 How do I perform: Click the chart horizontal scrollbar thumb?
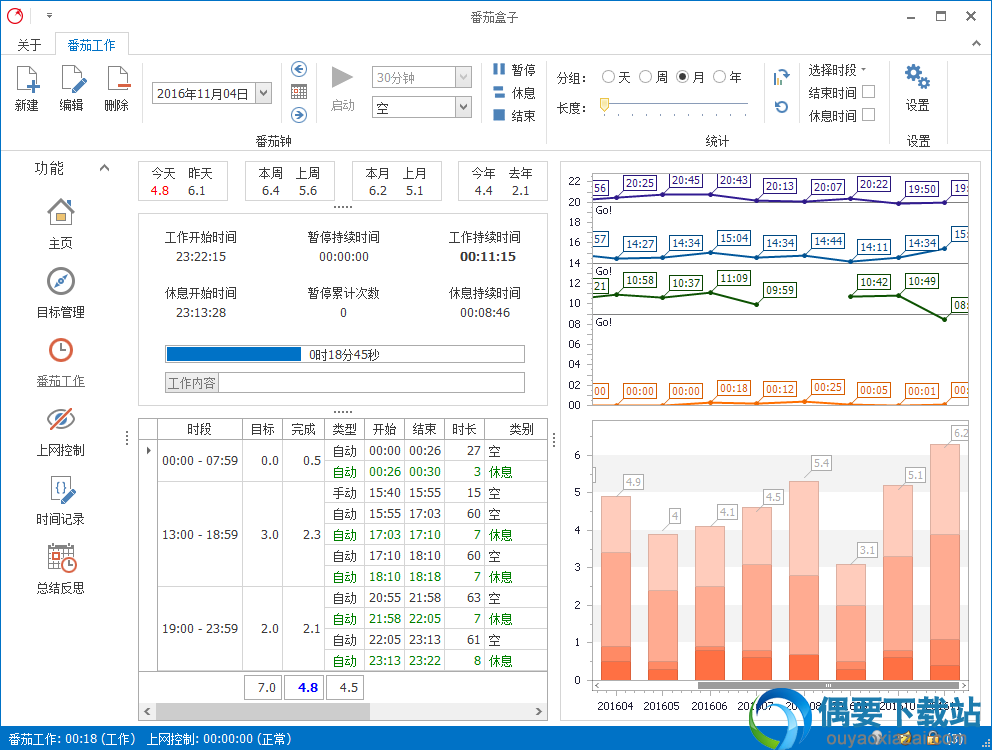pos(828,685)
